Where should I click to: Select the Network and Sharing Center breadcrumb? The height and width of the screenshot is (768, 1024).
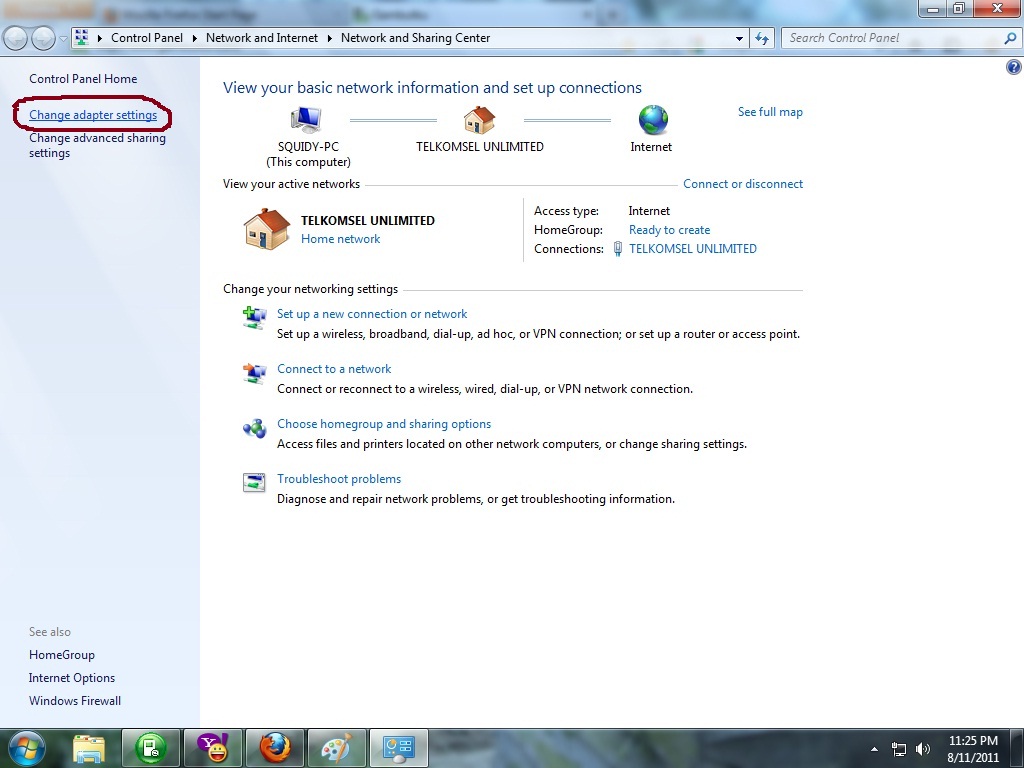pyautogui.click(x=415, y=38)
